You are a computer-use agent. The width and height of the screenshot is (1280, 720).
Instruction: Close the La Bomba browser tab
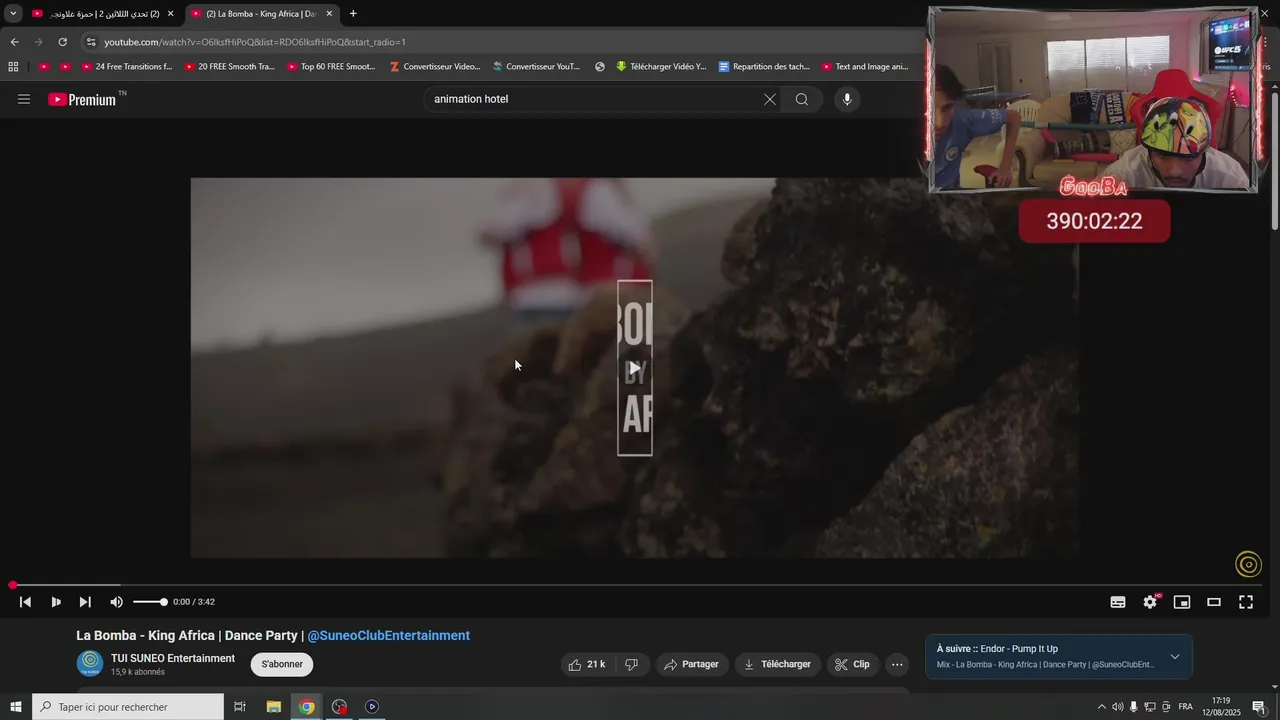click(329, 14)
